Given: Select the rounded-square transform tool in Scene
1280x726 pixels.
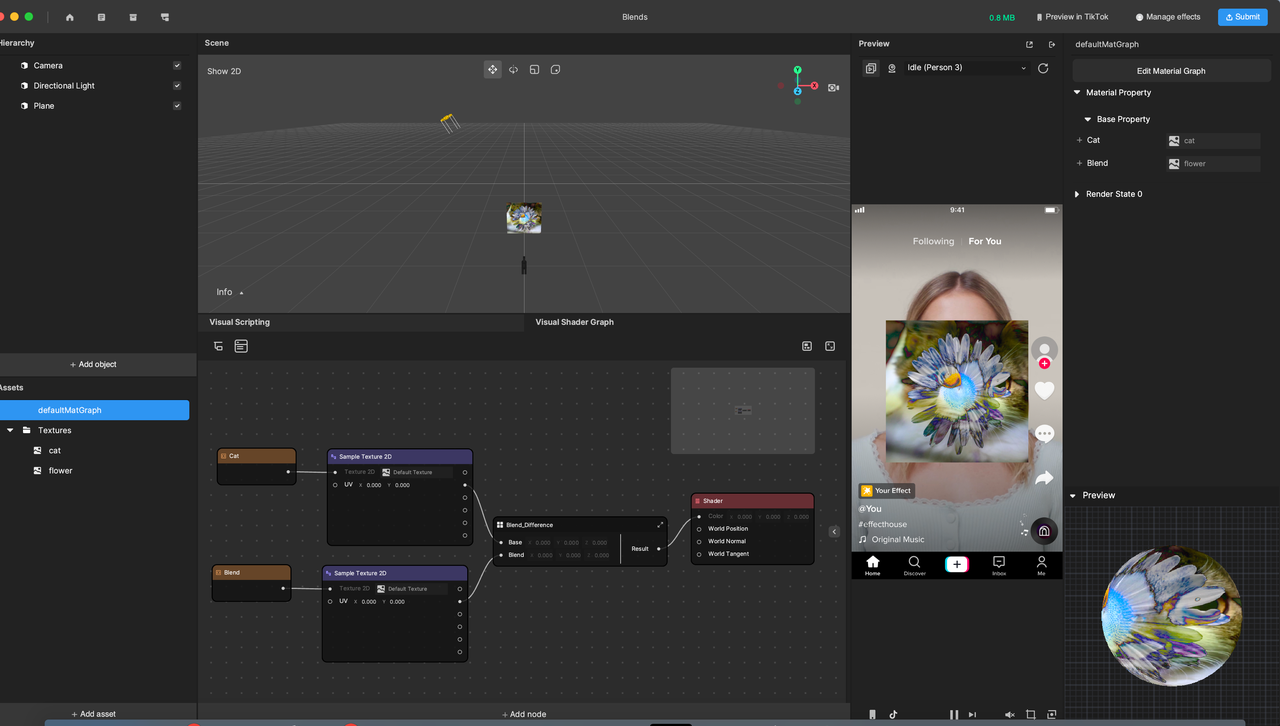Looking at the screenshot, I should tap(555, 69).
